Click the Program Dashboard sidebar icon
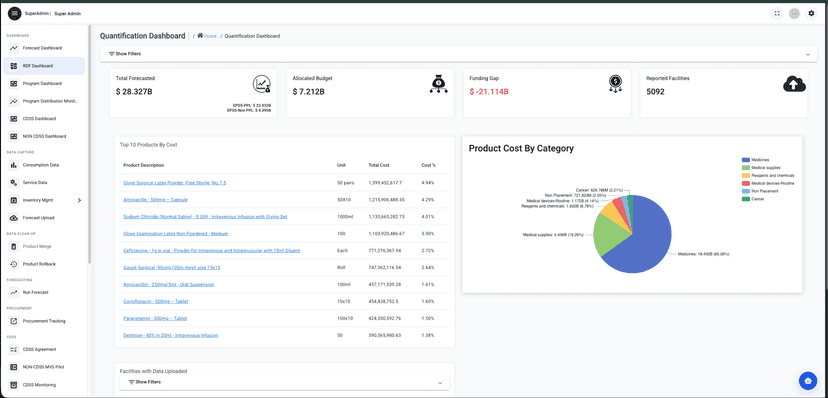Screen dimensions: 828x398 click(x=14, y=83)
